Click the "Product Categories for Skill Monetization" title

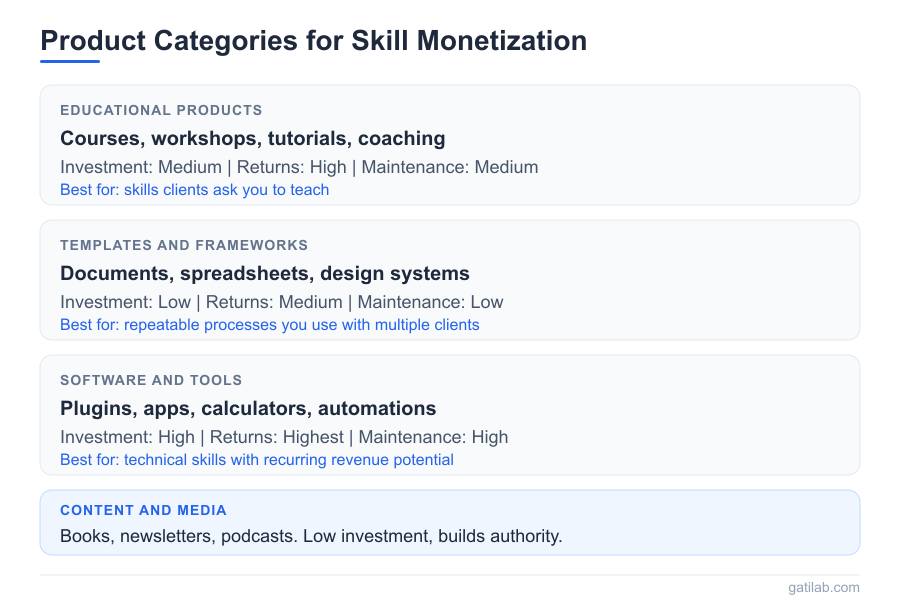[x=313, y=41]
